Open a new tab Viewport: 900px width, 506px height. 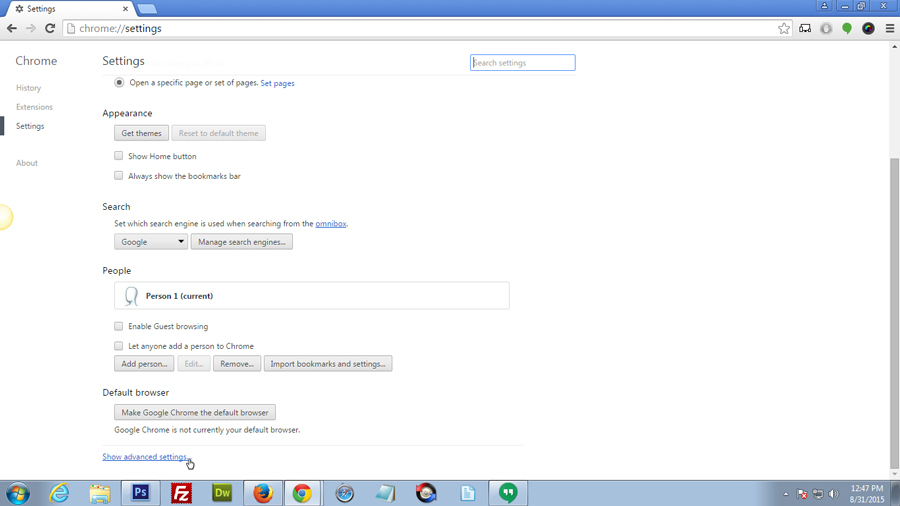[x=147, y=9]
